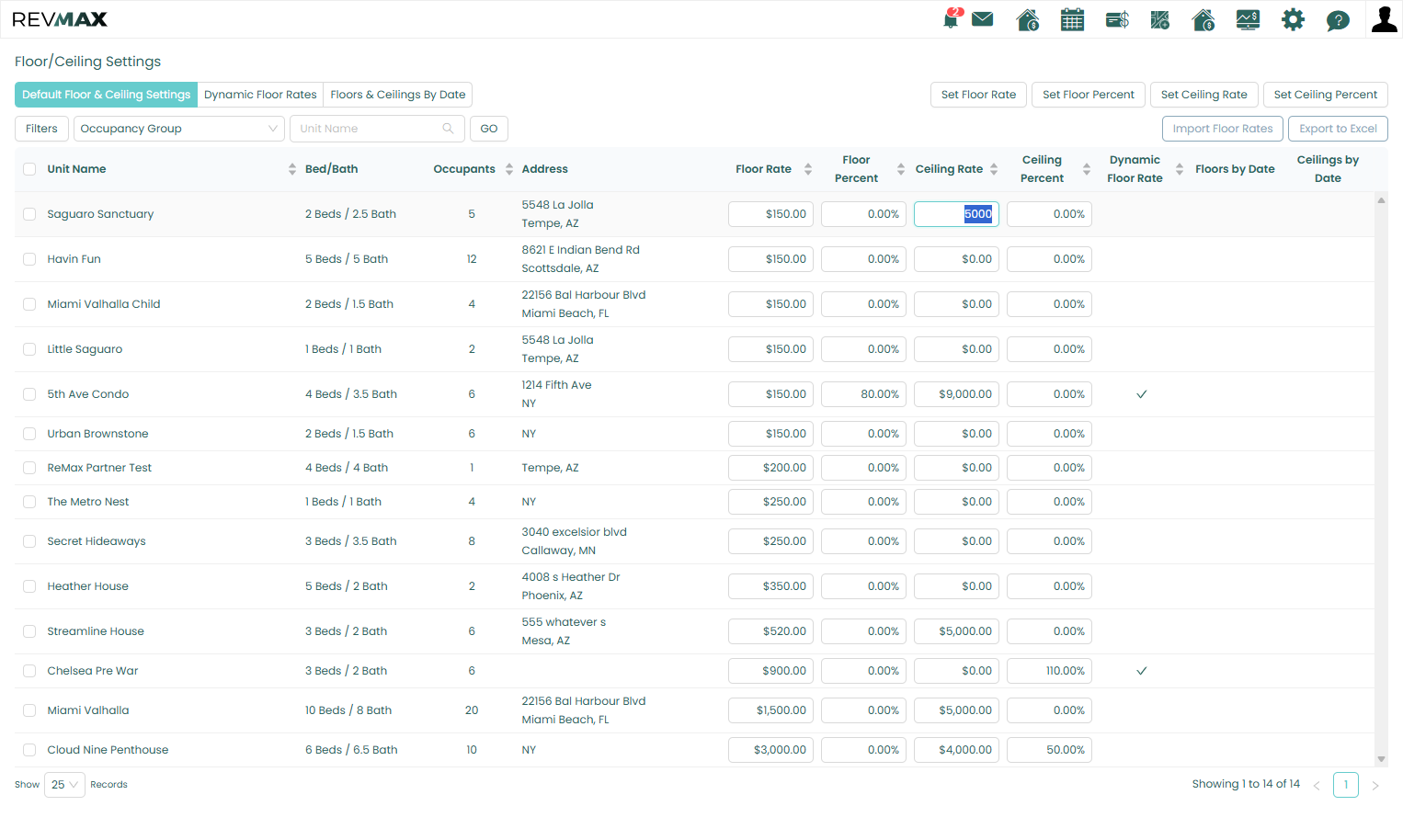Select Default Floor & Ceiling Settings tab
Viewport: 1403px width, 840px height.
pos(107,95)
